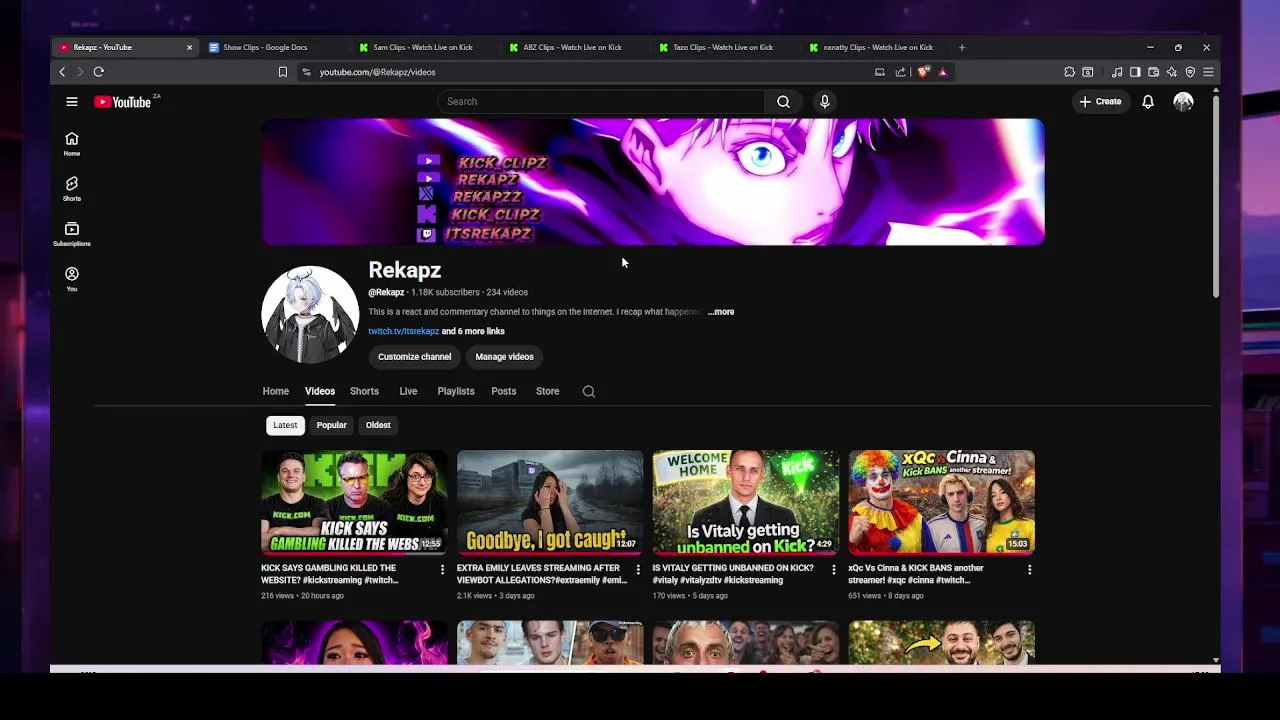The width and height of the screenshot is (1280, 720).
Task: Open Shorts in the left sidebar
Action: tap(72, 189)
